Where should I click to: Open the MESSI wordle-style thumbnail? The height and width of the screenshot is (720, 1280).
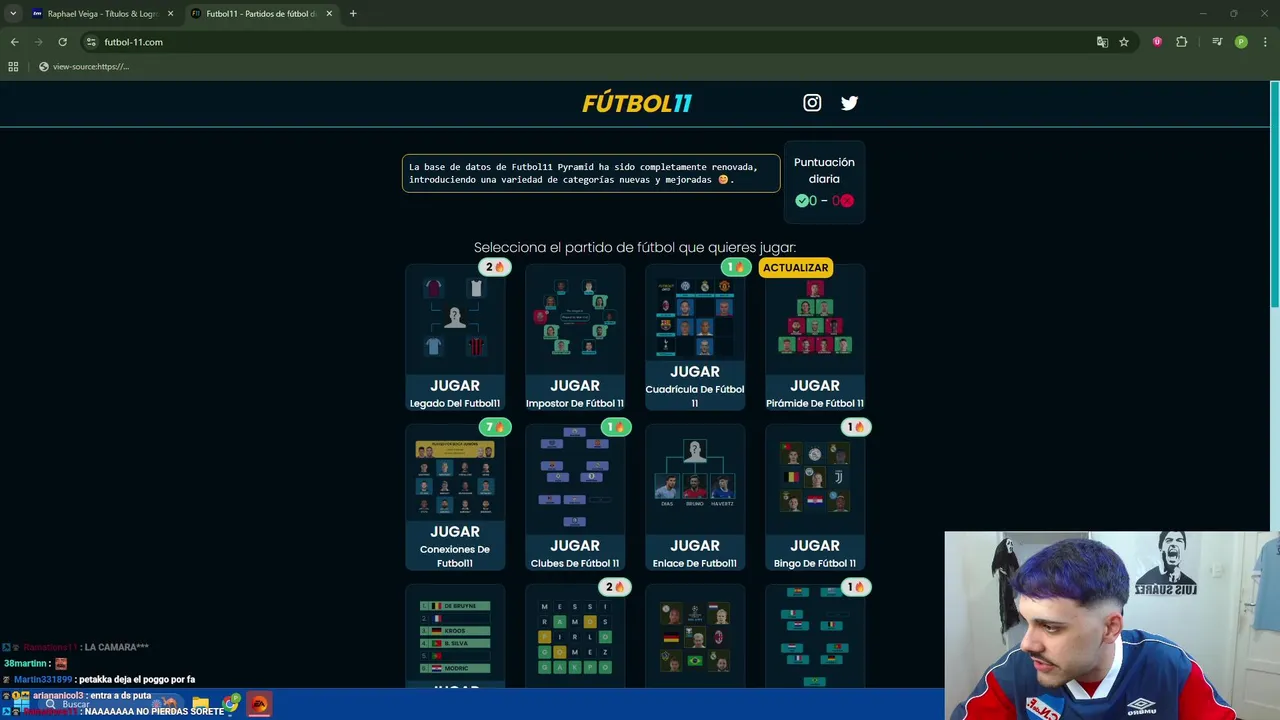pyautogui.click(x=575, y=637)
